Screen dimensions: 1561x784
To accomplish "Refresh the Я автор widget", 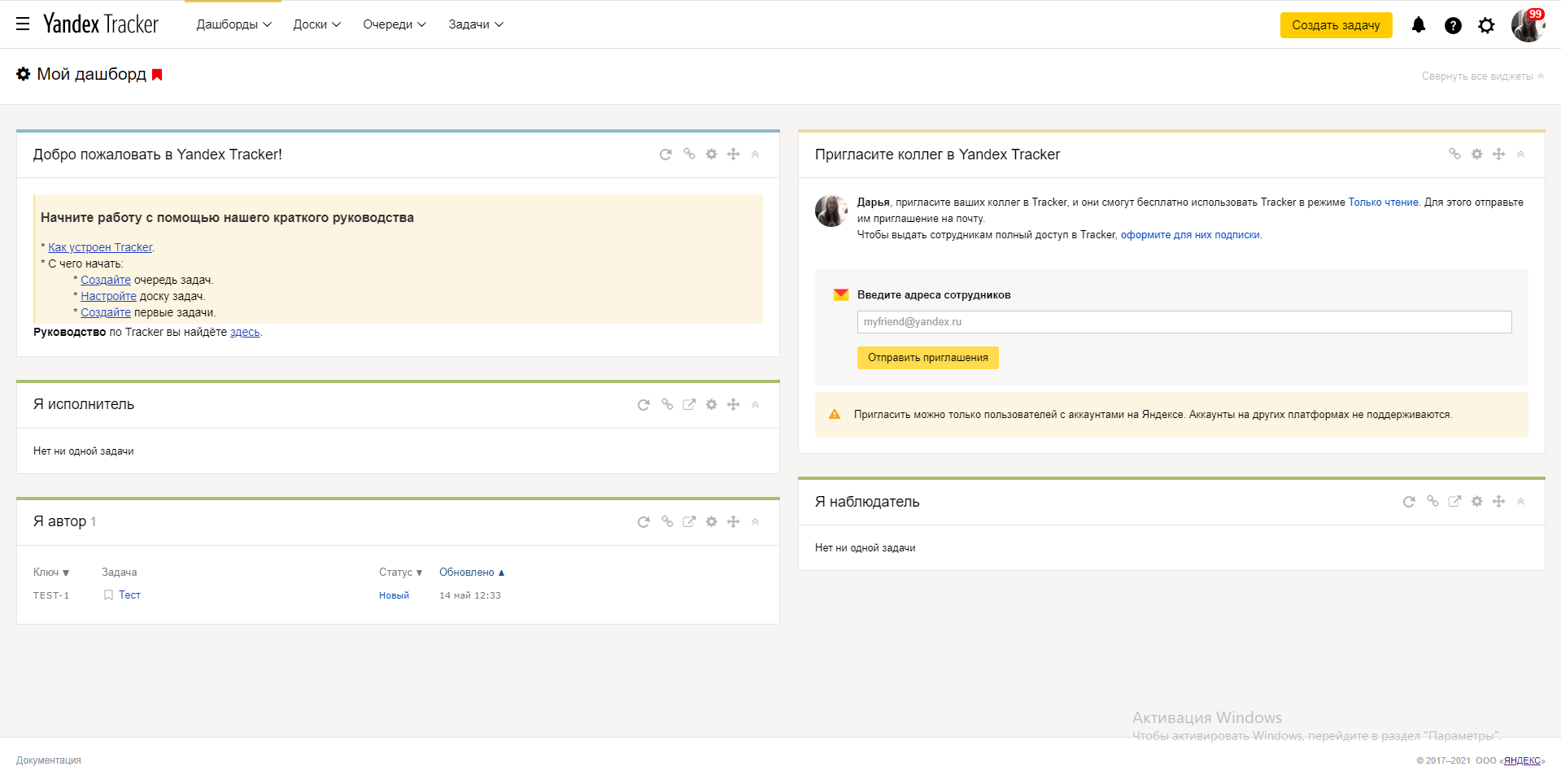I will coord(643,522).
